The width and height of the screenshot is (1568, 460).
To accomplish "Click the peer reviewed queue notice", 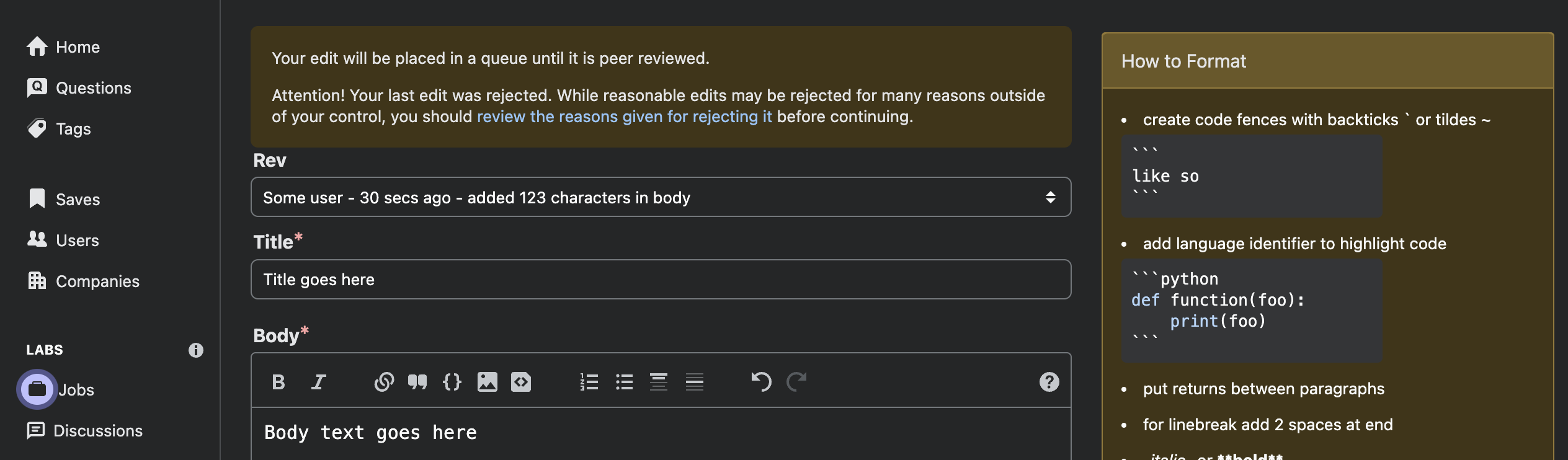I will tap(490, 58).
